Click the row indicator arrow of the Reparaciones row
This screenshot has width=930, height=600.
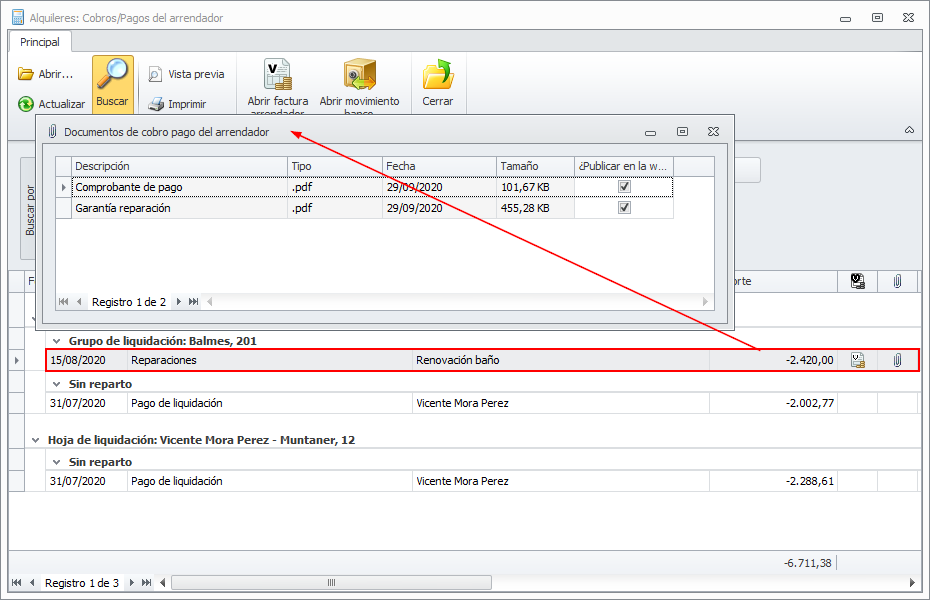(17, 360)
